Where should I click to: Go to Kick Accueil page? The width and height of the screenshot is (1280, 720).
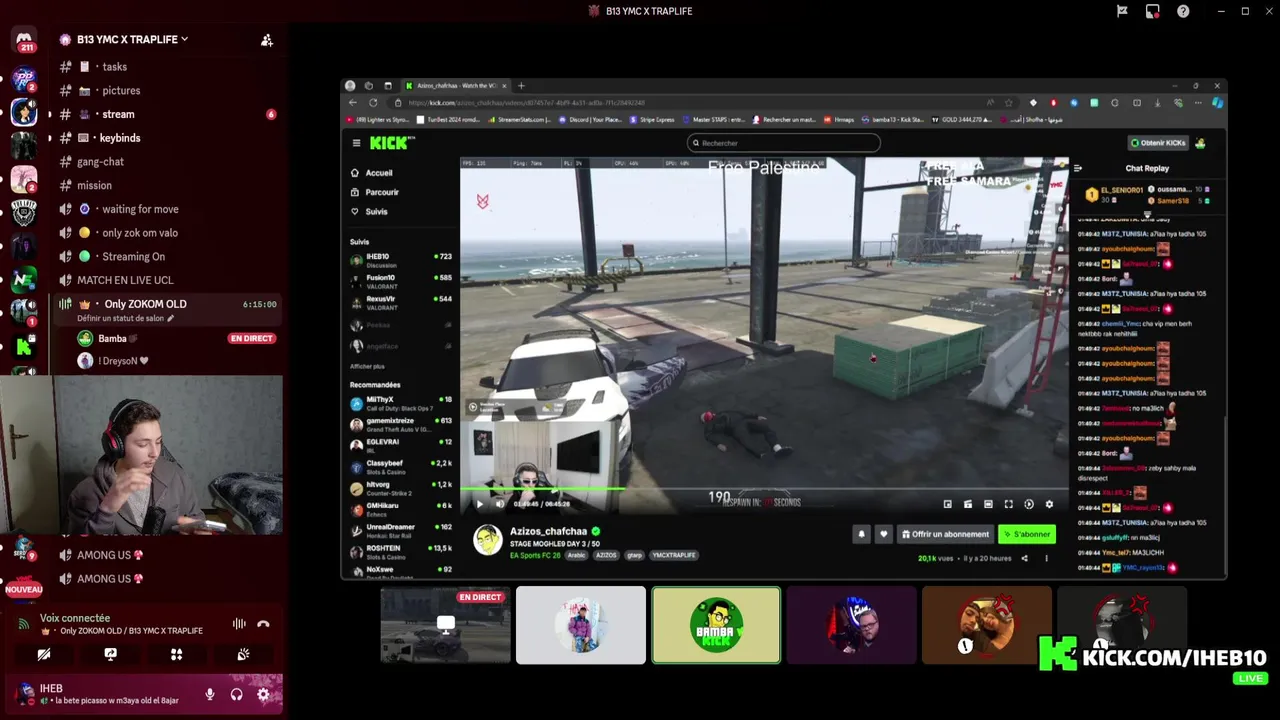coord(372,173)
